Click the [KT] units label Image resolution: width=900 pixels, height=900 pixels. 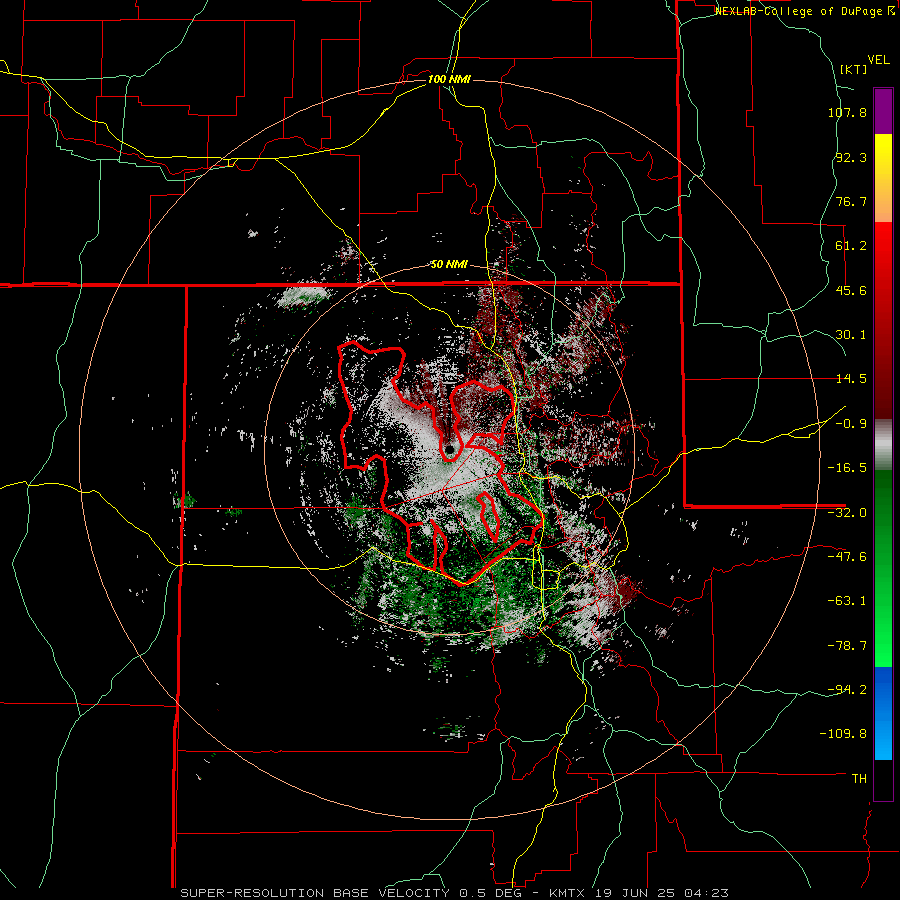853,69
